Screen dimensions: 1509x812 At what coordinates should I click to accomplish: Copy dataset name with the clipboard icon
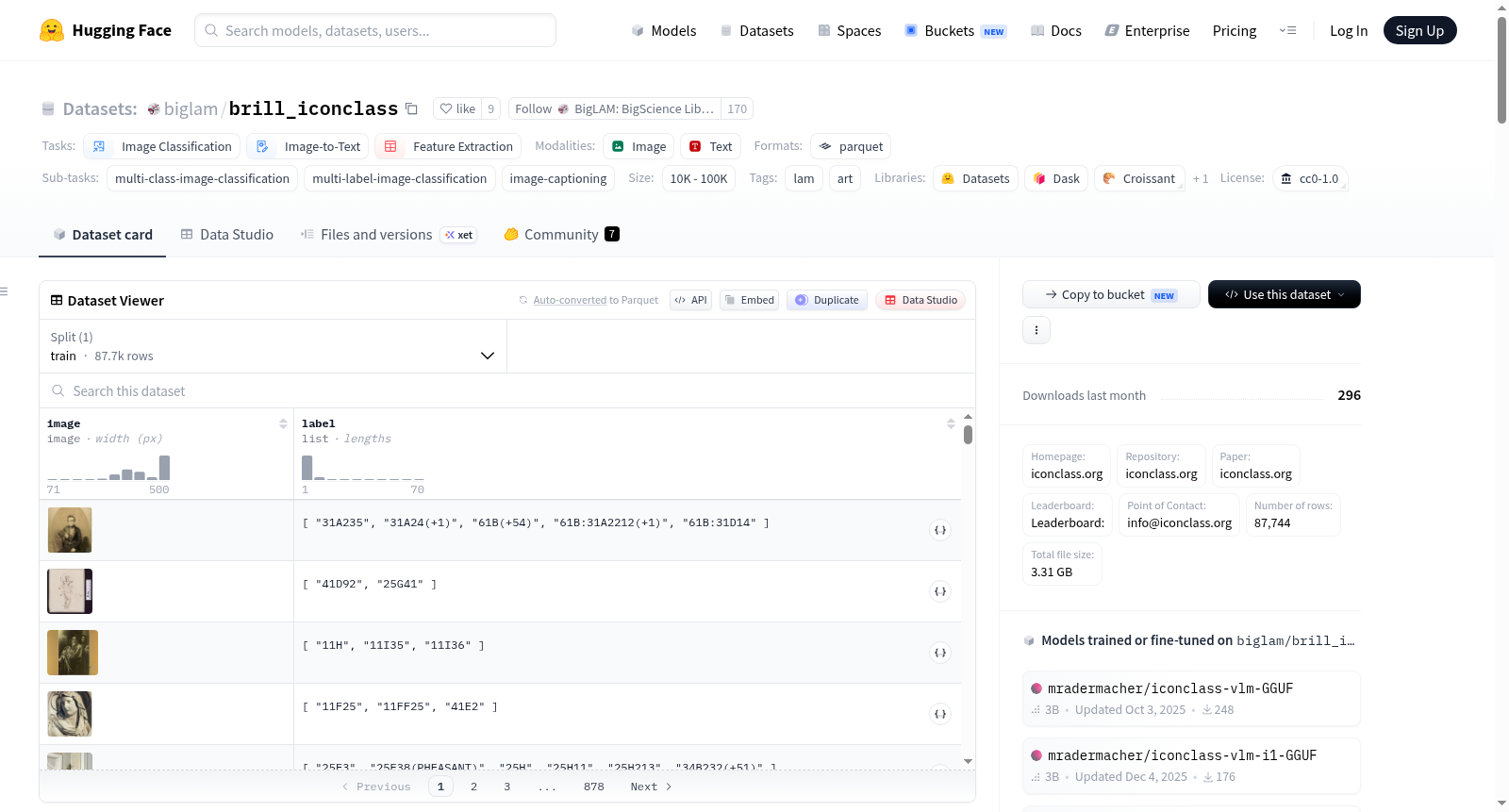click(x=411, y=108)
